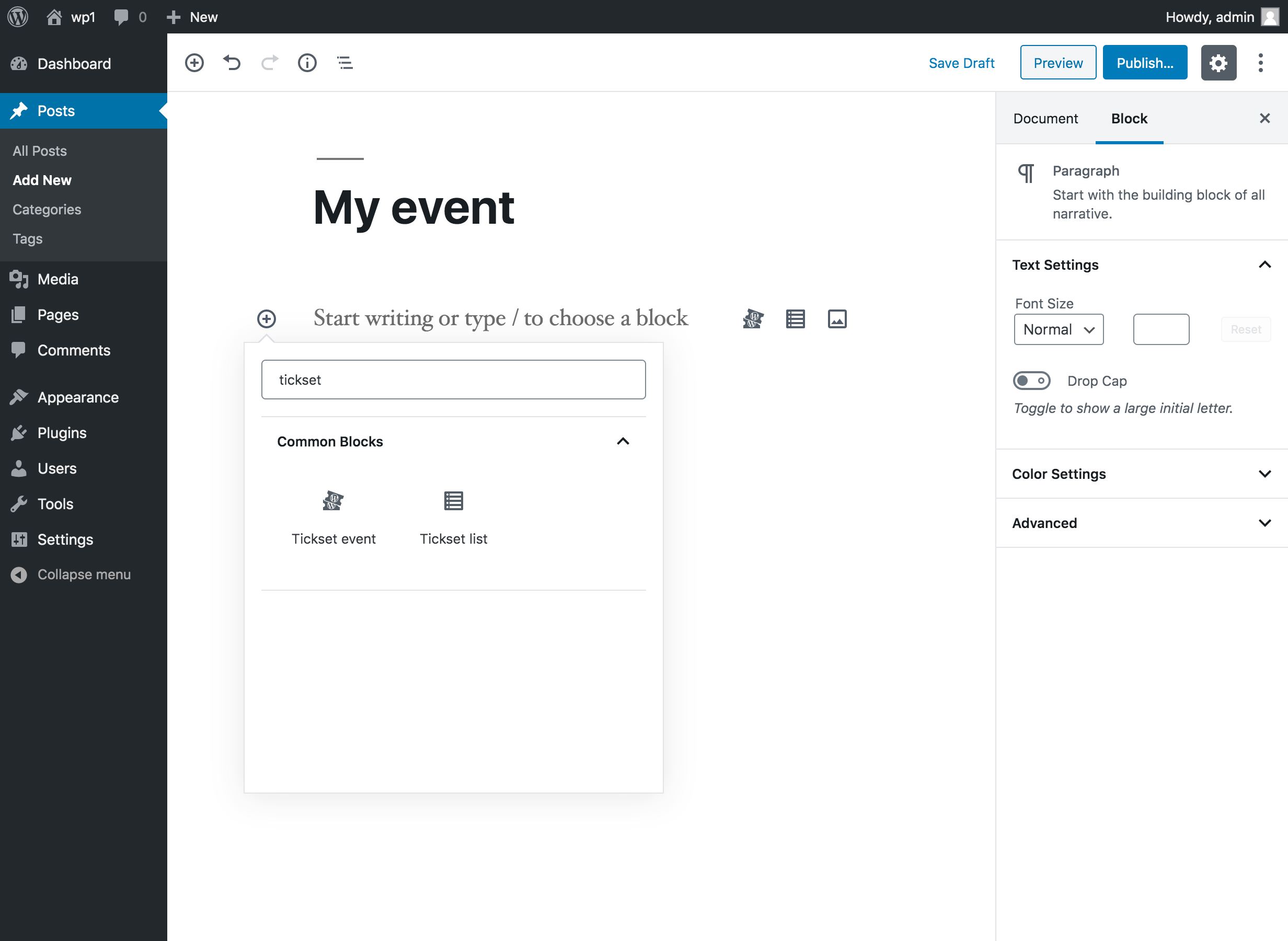The width and height of the screenshot is (1288, 941).
Task: Click the Publish button
Action: (1144, 63)
